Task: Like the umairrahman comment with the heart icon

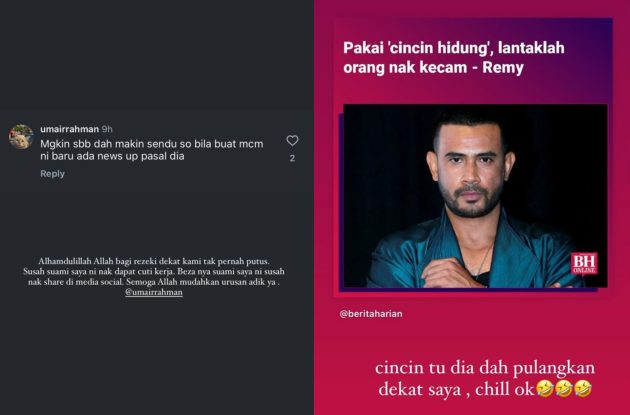Action: point(292,141)
